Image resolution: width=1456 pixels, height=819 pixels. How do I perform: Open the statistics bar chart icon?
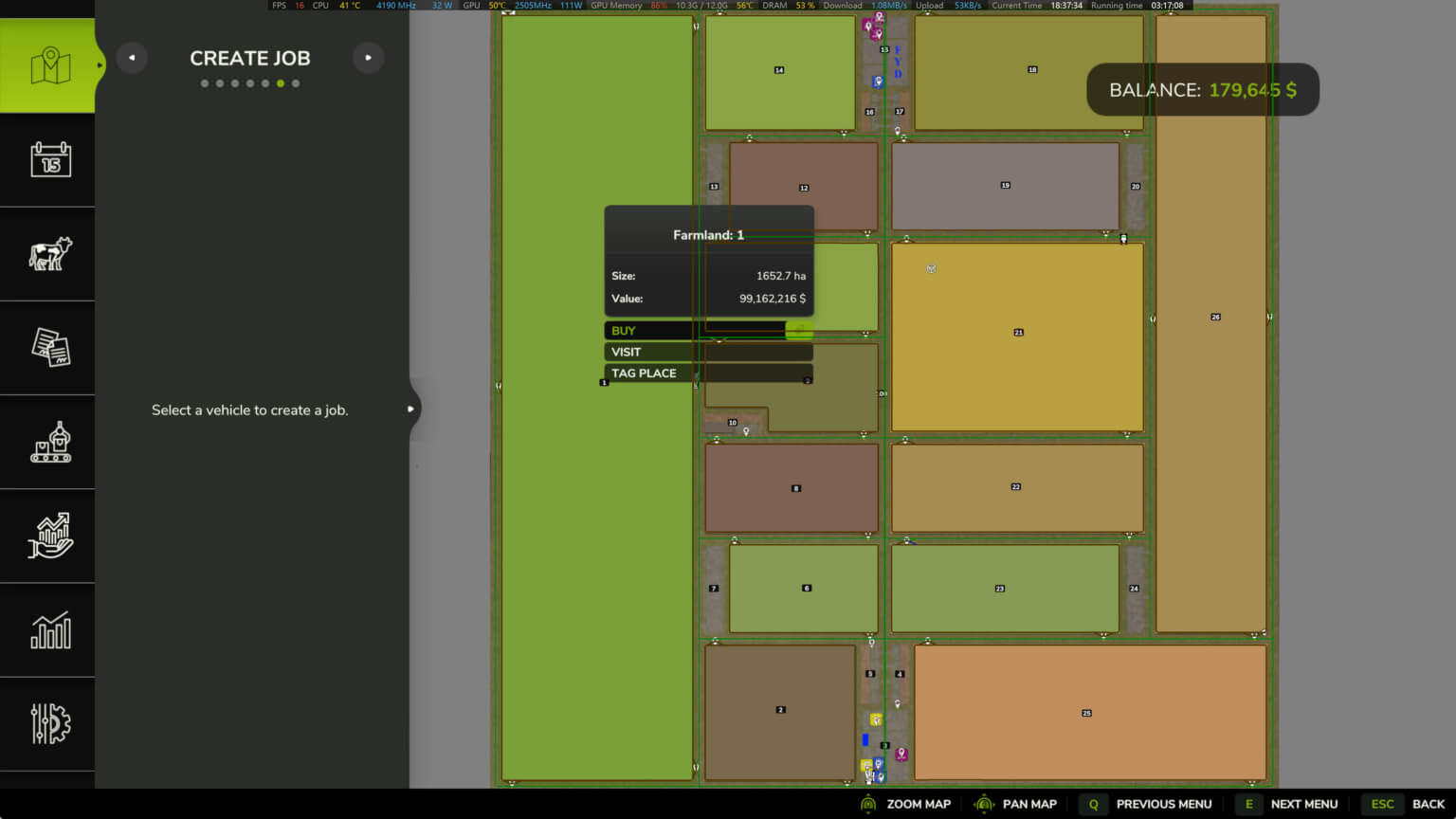(x=49, y=629)
